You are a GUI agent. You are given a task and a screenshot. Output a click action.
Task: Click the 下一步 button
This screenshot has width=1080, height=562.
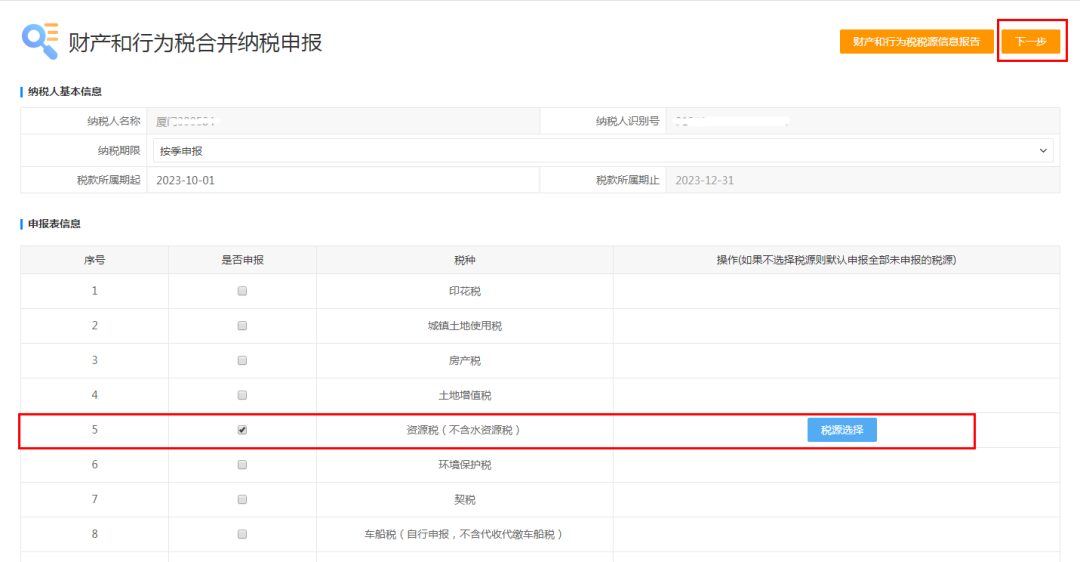coord(1030,41)
